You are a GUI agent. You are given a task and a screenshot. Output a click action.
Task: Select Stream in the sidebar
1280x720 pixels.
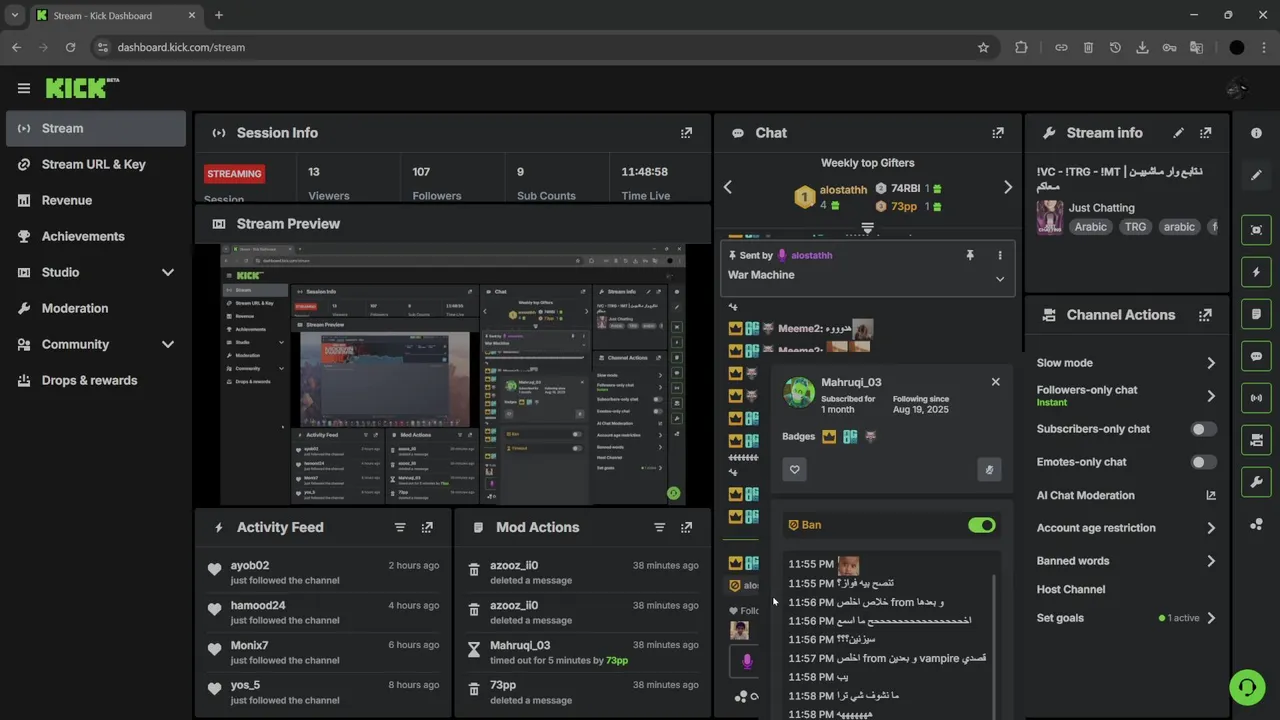(x=96, y=128)
